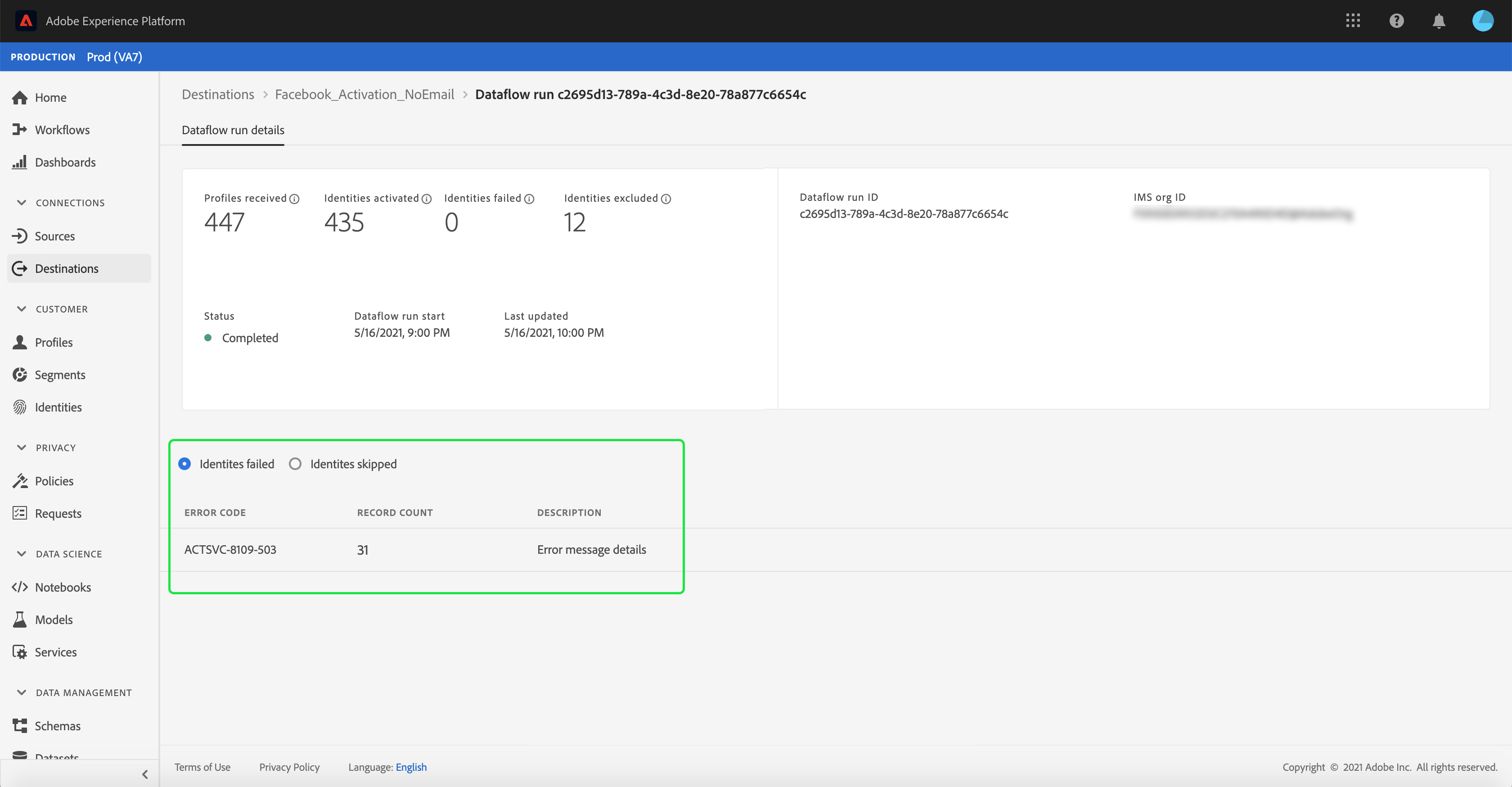Click the ACTSVC-8109-503 error row
The image size is (1512, 787).
[x=230, y=550]
